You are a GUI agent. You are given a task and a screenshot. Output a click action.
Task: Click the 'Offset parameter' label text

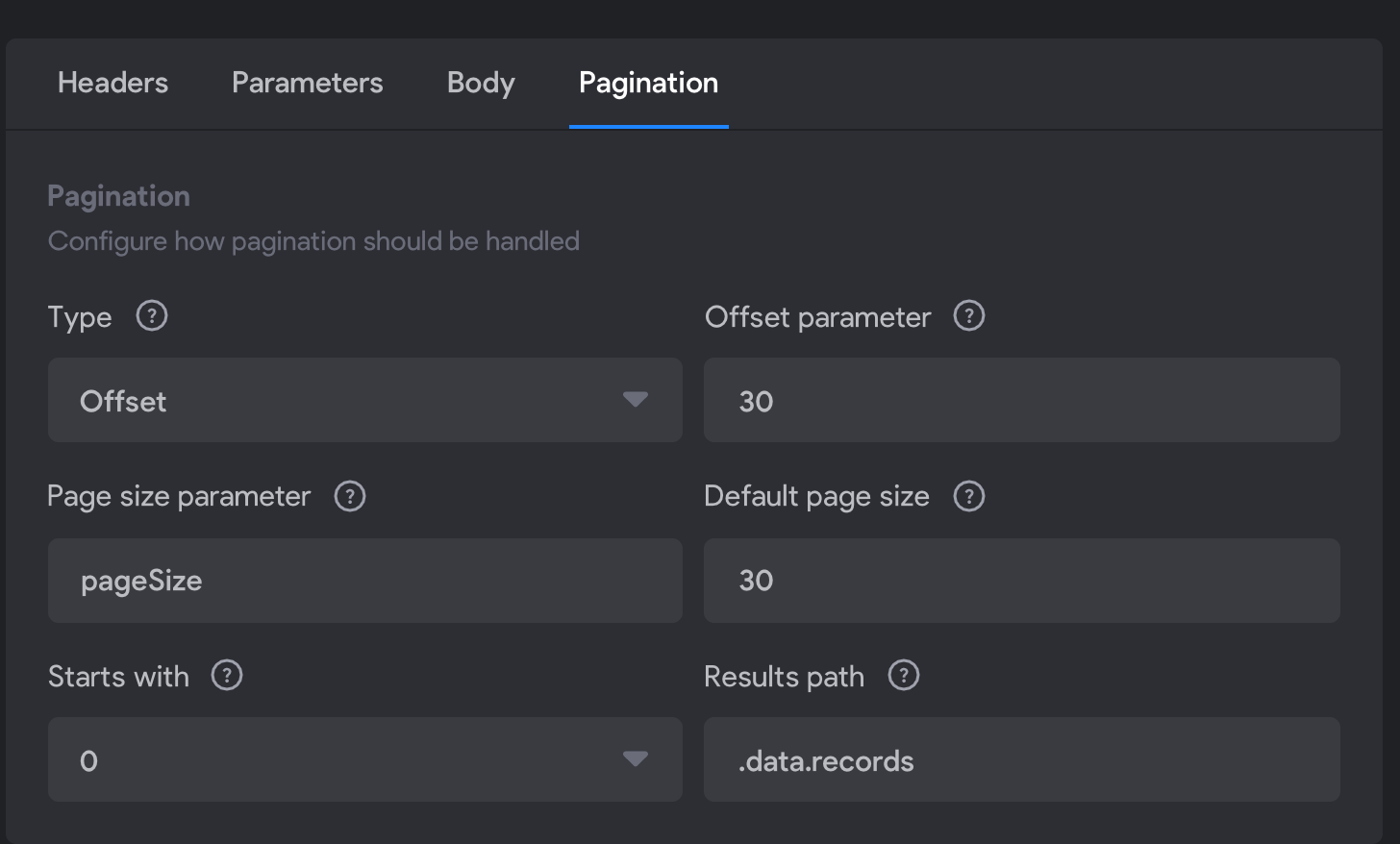coord(818,317)
